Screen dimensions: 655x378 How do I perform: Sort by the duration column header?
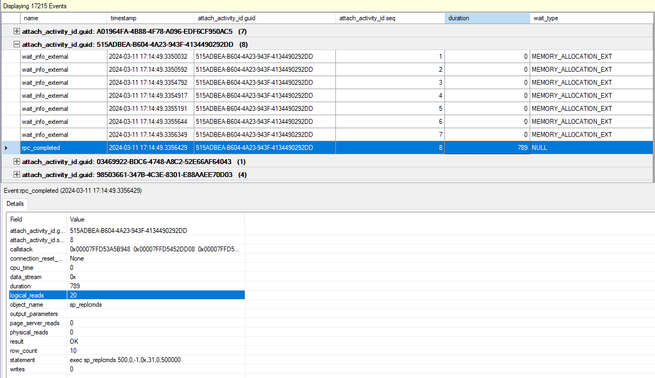tap(487, 18)
